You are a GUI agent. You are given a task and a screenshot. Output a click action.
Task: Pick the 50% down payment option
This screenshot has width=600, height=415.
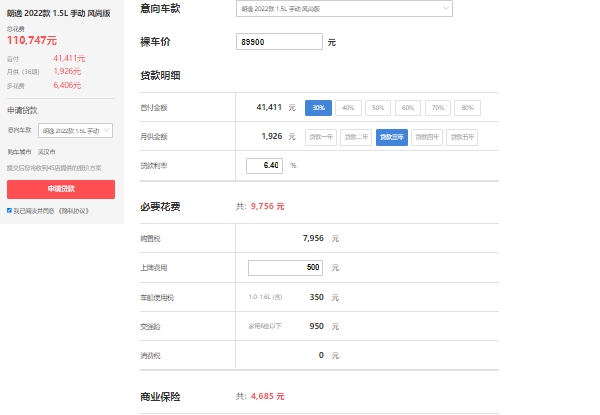tap(378, 107)
